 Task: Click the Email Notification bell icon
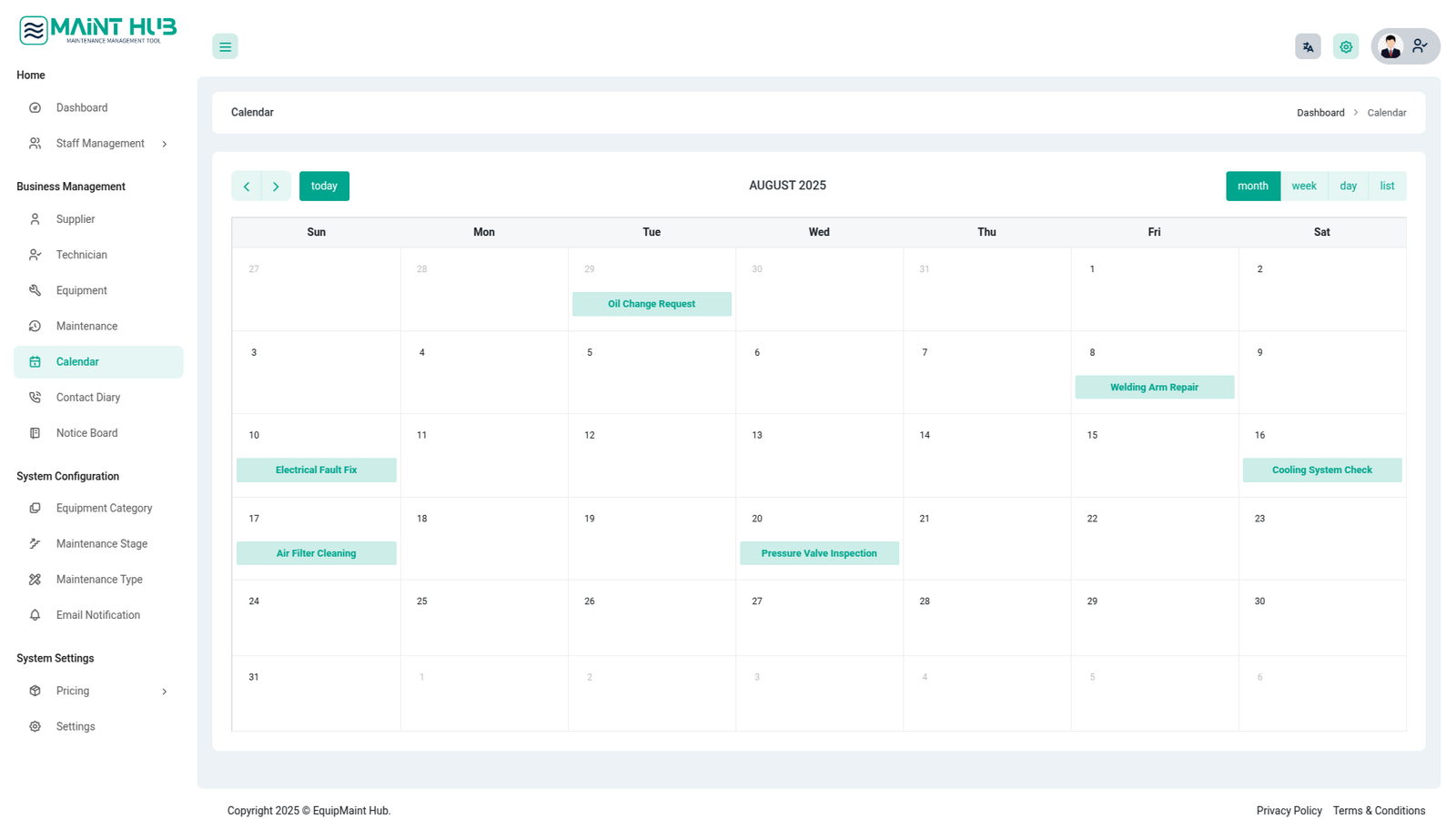click(x=35, y=615)
